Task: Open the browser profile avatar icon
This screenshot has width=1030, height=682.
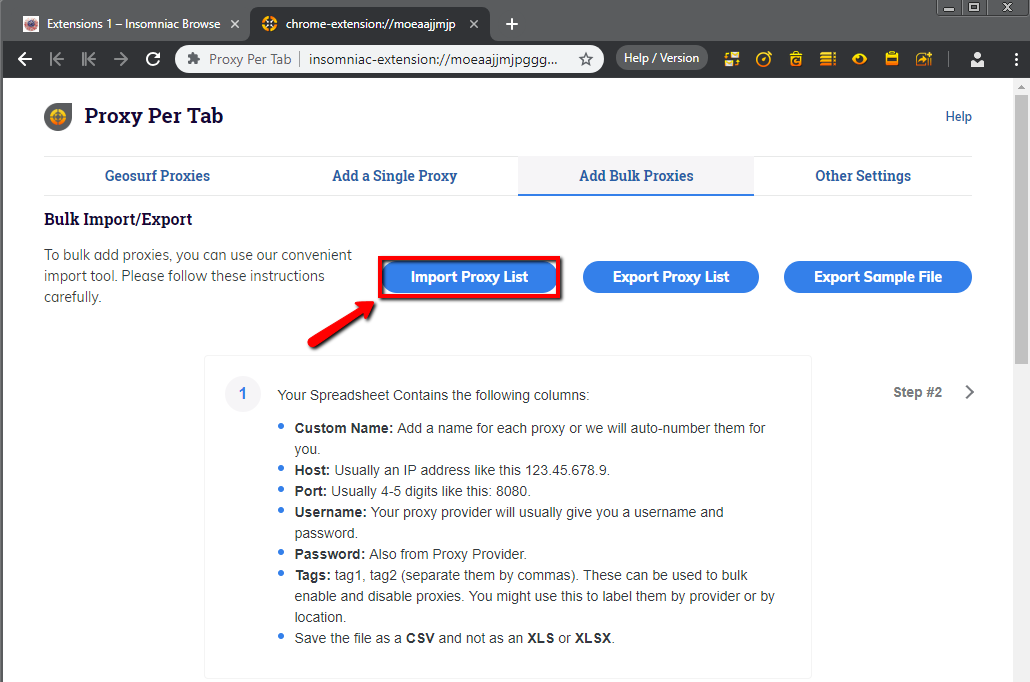Action: (977, 59)
